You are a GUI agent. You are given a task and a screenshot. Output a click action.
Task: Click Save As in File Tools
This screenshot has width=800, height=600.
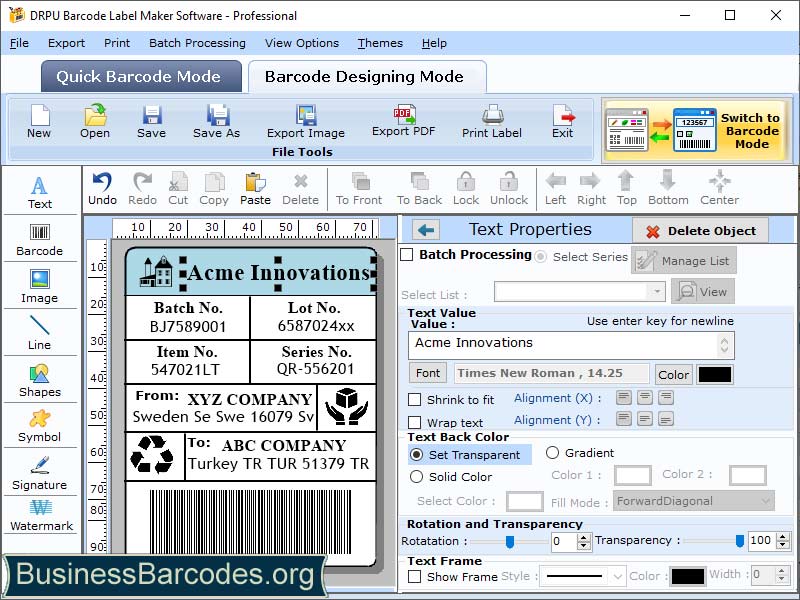pyautogui.click(x=216, y=121)
